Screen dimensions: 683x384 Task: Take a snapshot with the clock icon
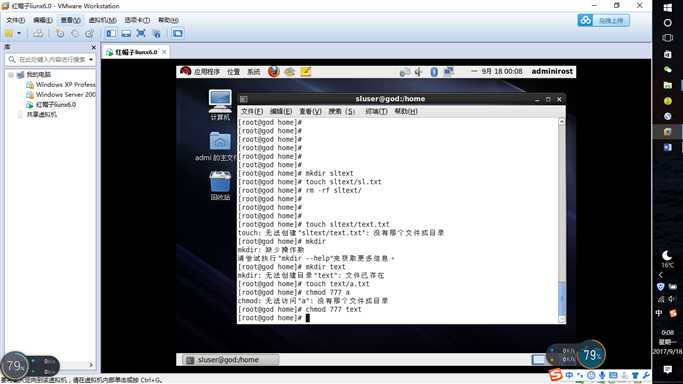pyautogui.click(x=60, y=34)
